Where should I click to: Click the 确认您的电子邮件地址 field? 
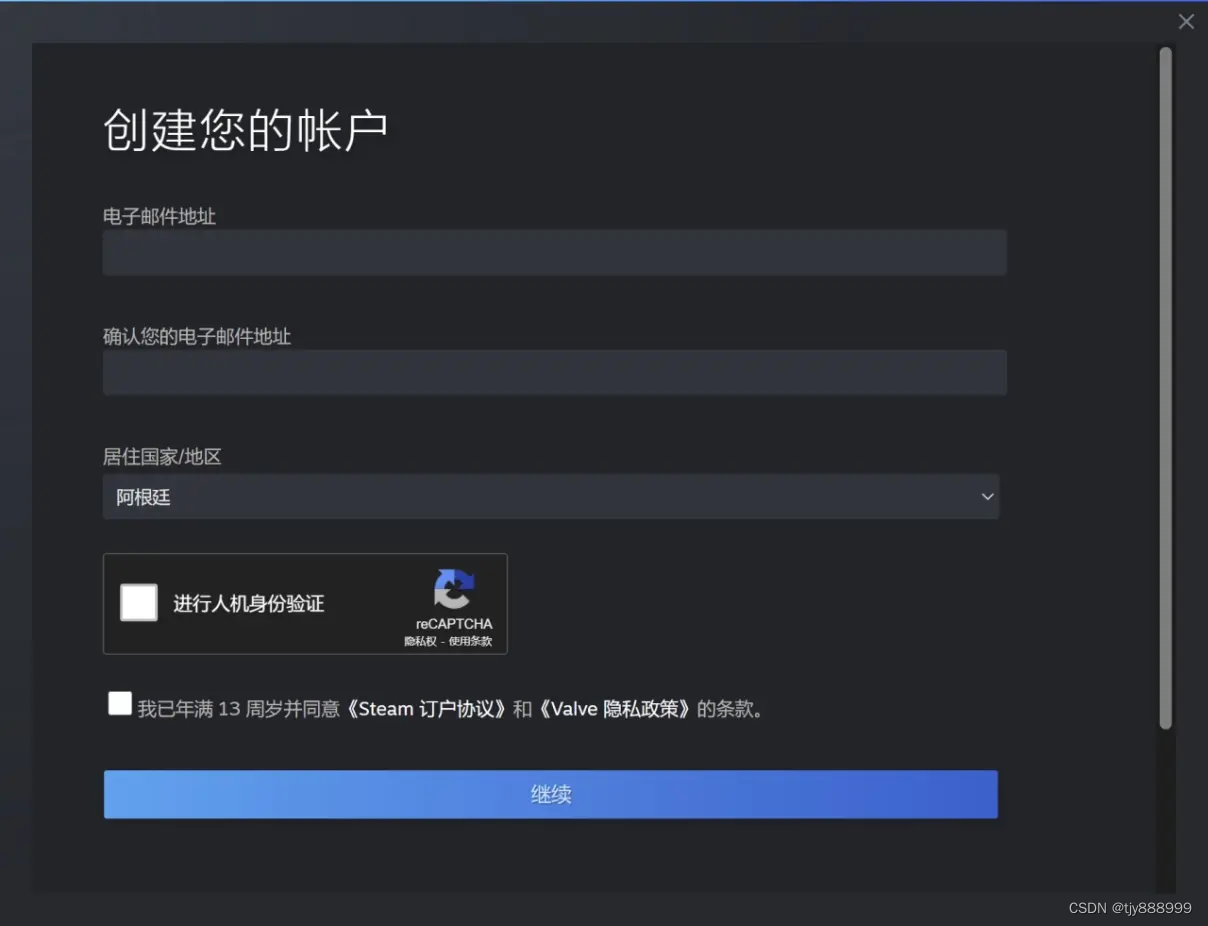(x=554, y=372)
